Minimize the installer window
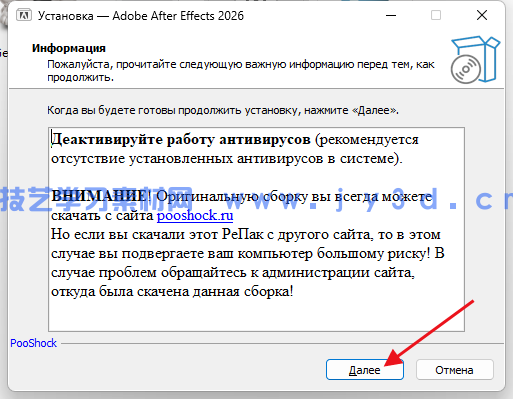Viewport: 513px width, 399px height. (391, 15)
